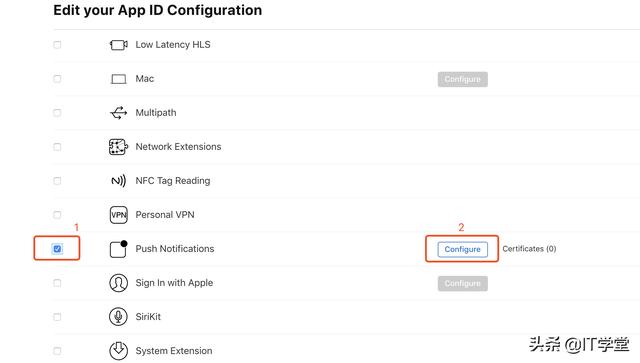This screenshot has width=640, height=363.
Task: Click the Sign In with Apple person icon
Action: coord(118,283)
